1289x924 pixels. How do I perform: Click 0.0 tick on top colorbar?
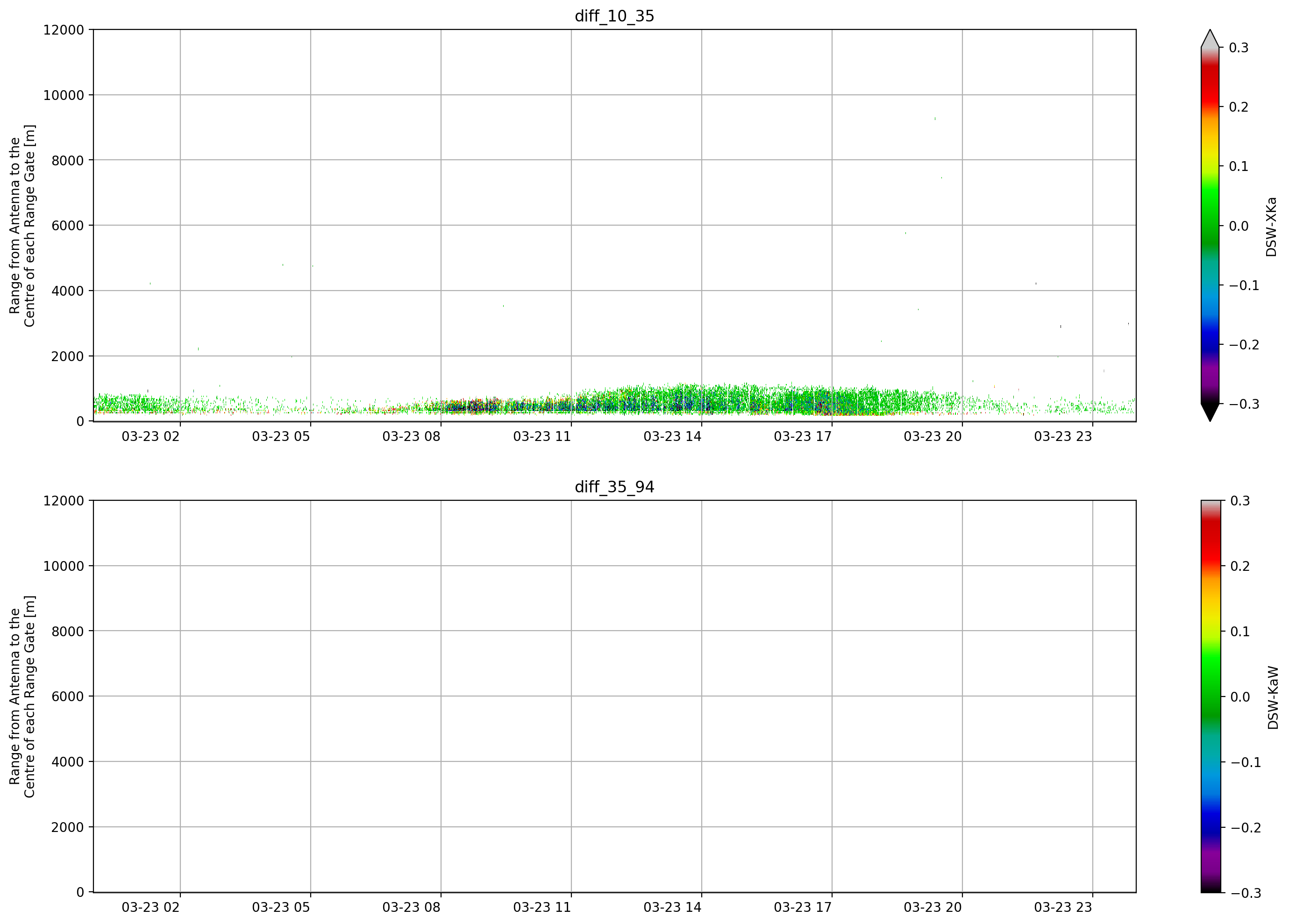tap(1239, 226)
